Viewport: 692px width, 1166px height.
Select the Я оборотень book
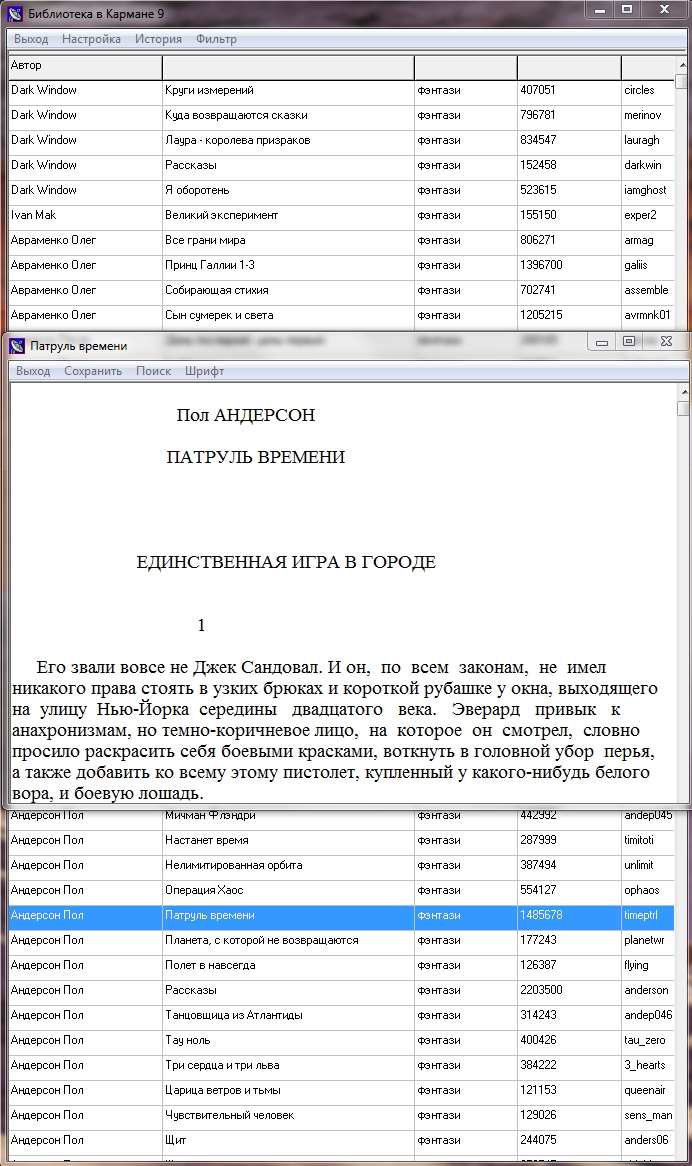tap(341, 191)
